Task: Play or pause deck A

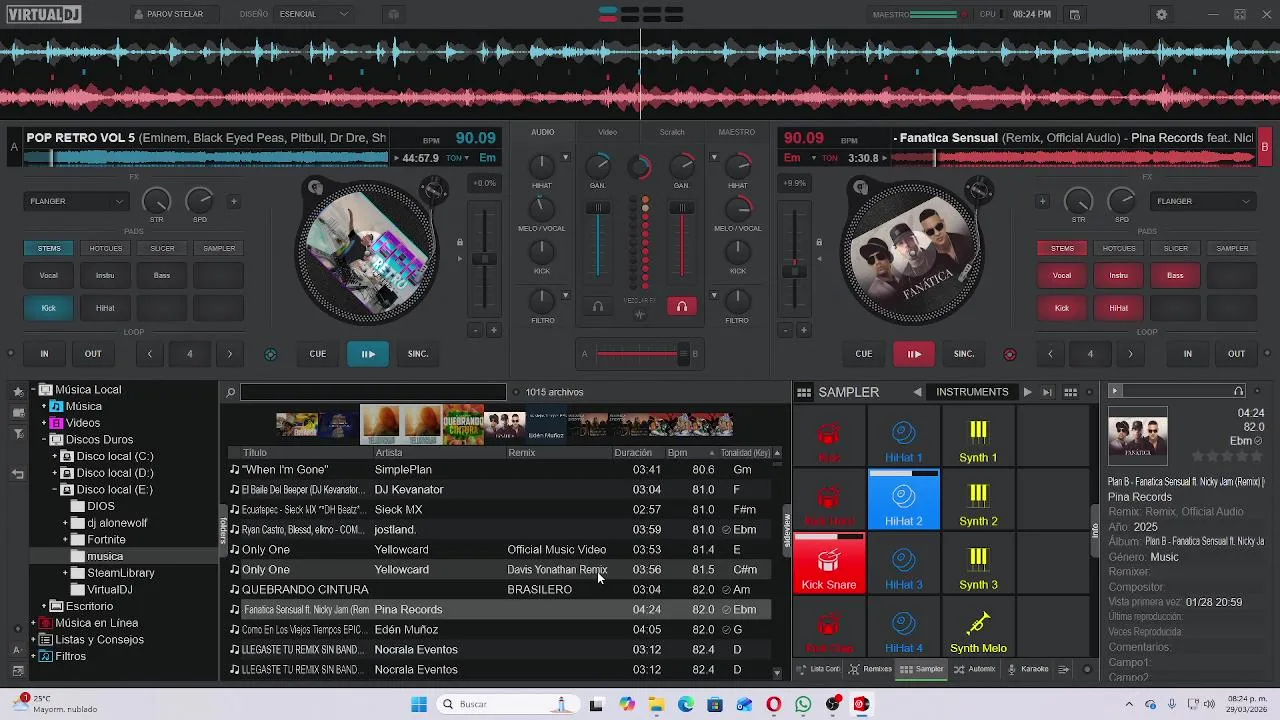Action: click(x=368, y=353)
